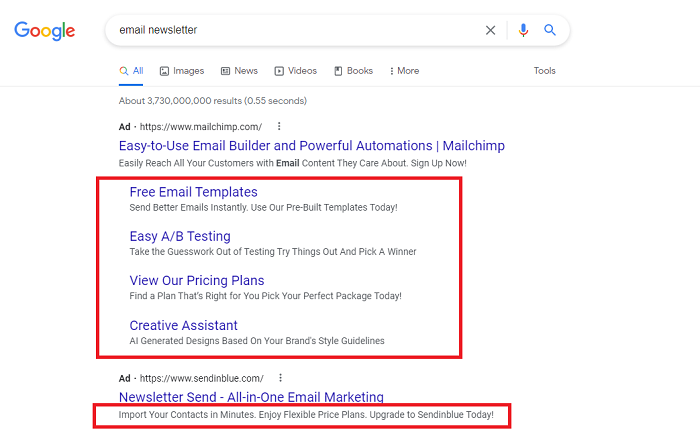Open Newsletter Send Sendinblue ad headline
700x434 pixels.
(x=251, y=397)
